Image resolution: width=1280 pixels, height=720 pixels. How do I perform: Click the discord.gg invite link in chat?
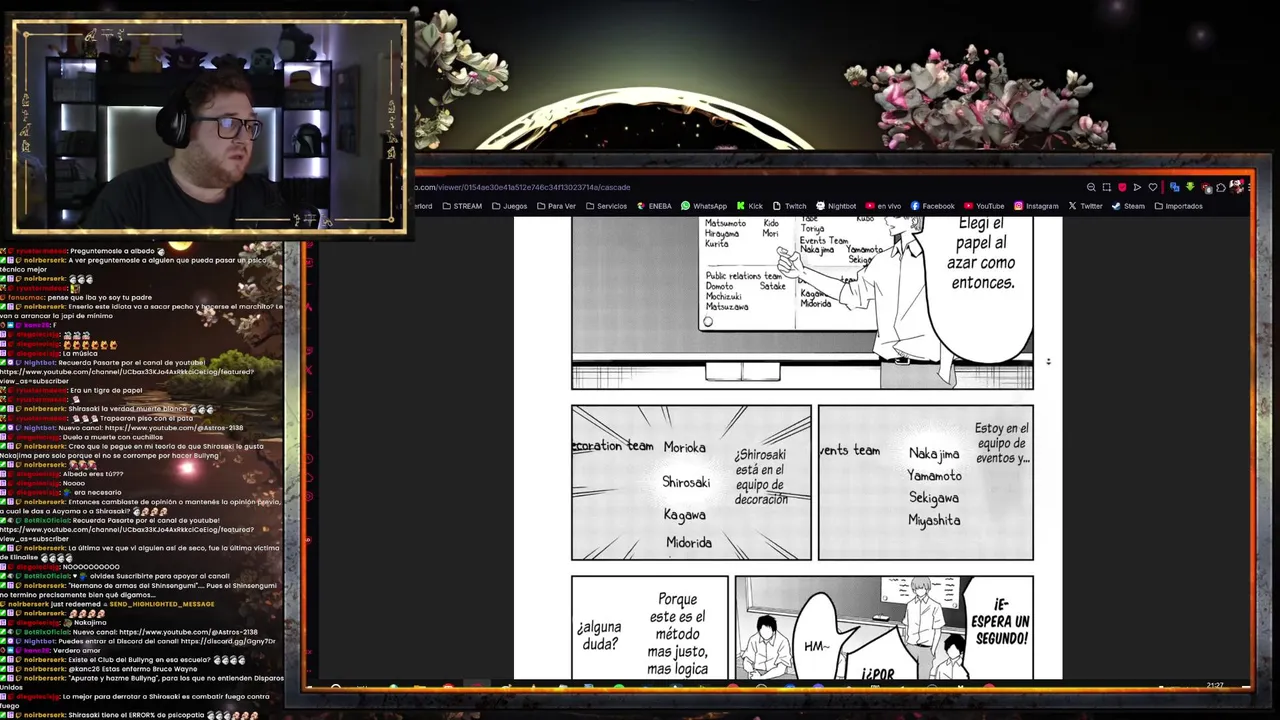(226, 641)
